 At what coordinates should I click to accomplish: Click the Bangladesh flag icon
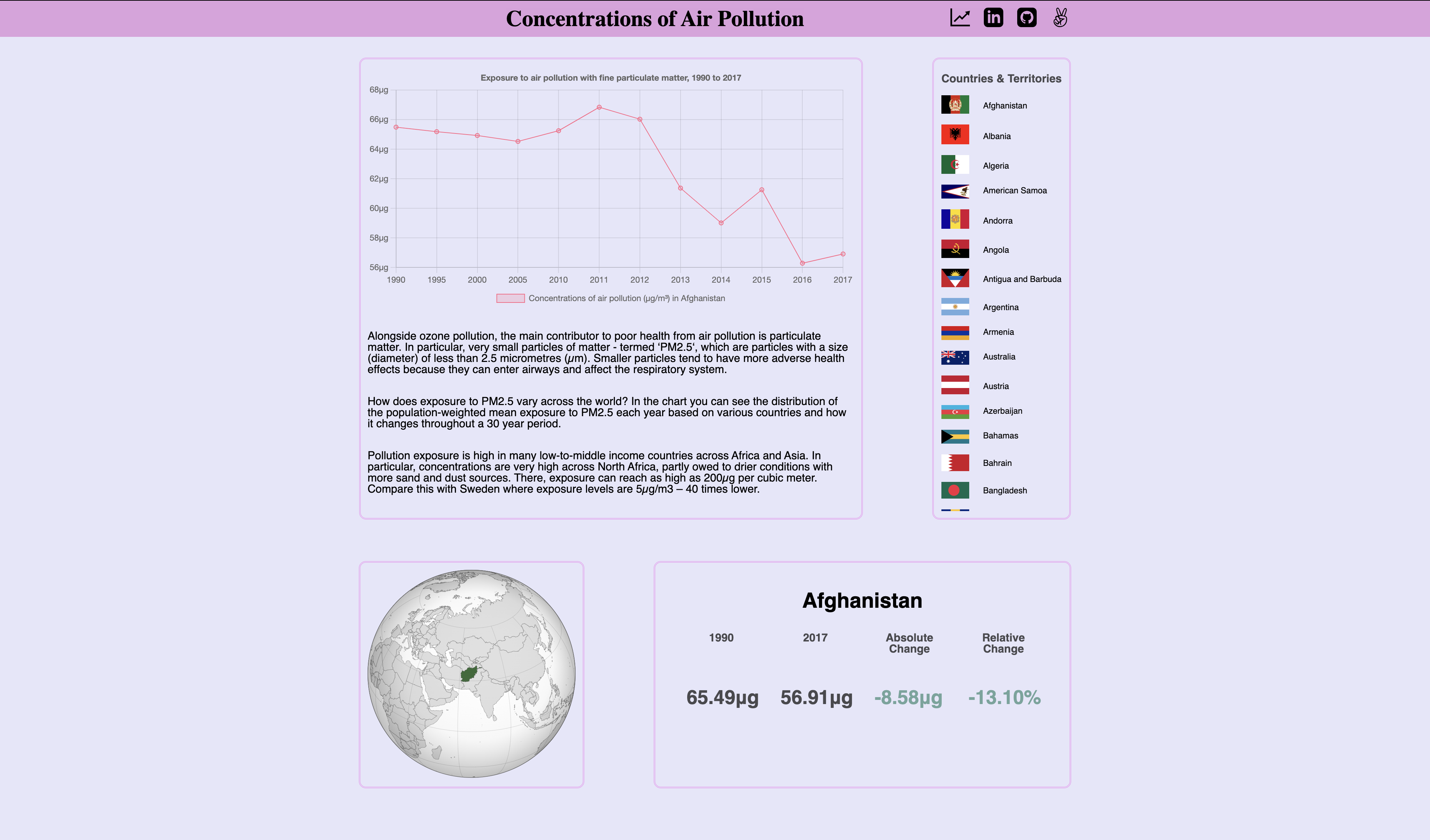click(955, 490)
